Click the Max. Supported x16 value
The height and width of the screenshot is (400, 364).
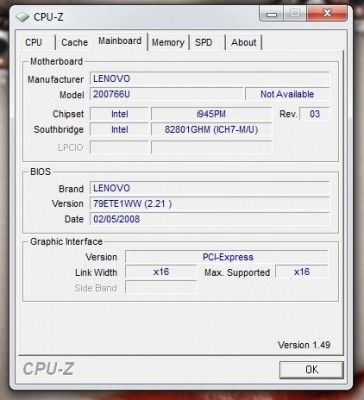tap(302, 272)
